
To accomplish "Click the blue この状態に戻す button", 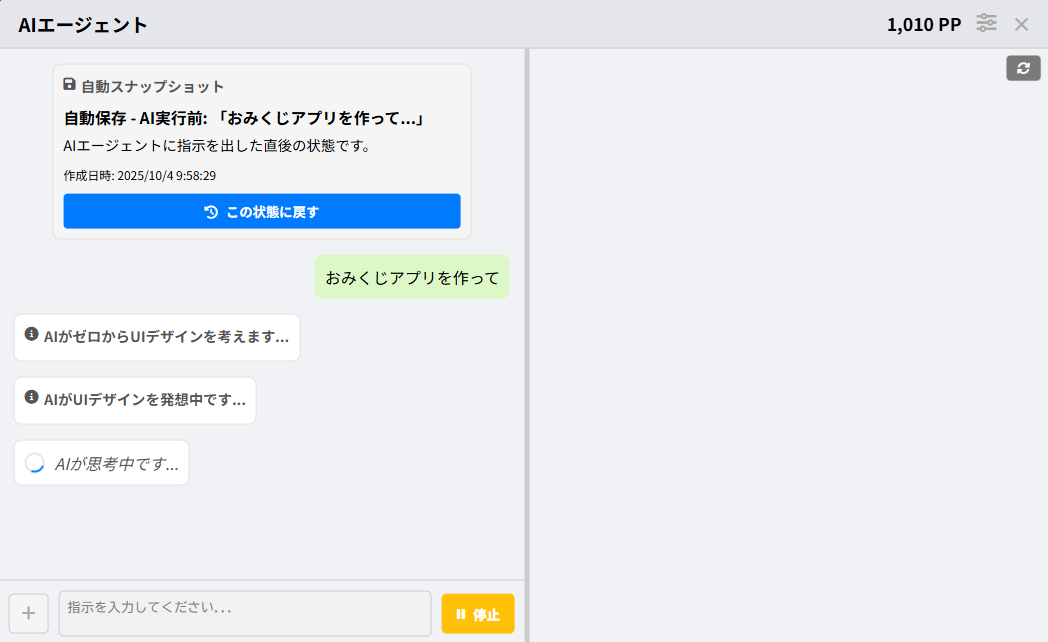I will 262,211.
